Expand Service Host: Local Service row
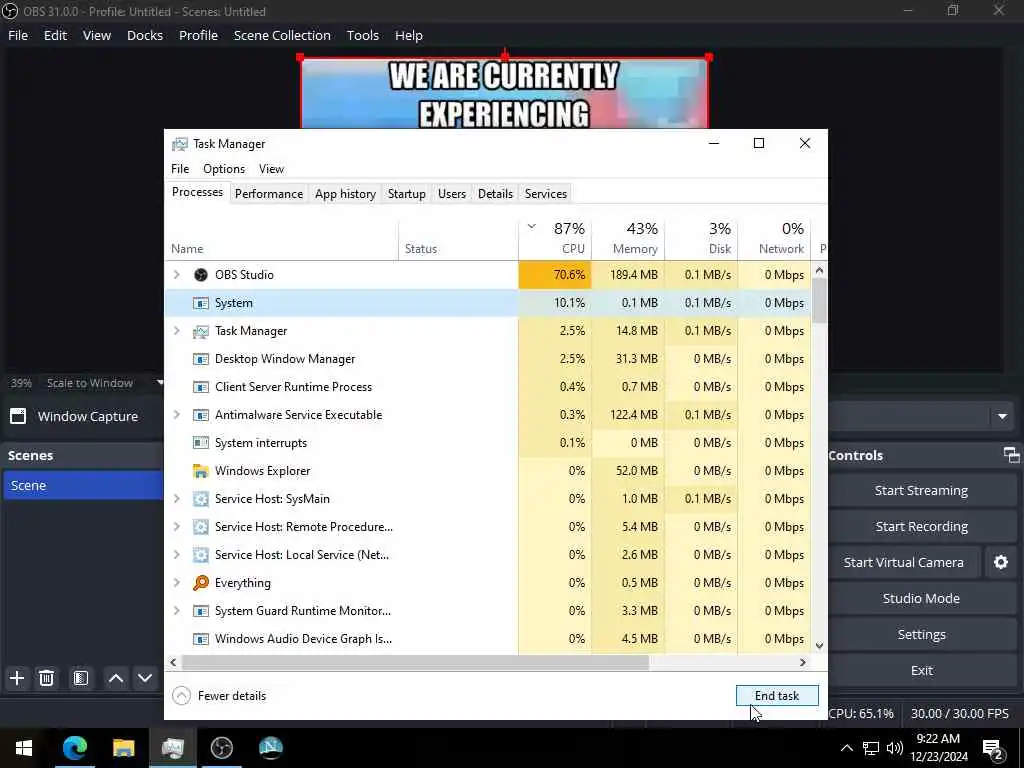The image size is (1024, 768). click(x=176, y=555)
